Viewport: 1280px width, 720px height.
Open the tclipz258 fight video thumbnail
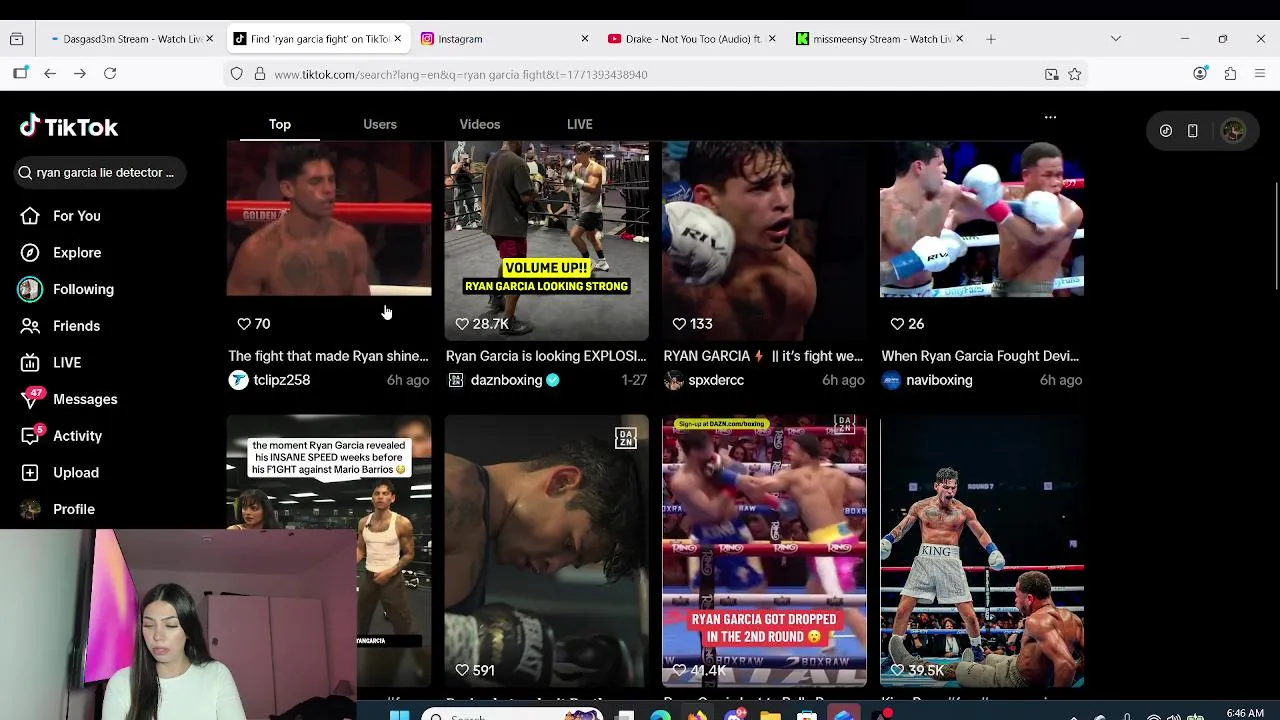[329, 240]
